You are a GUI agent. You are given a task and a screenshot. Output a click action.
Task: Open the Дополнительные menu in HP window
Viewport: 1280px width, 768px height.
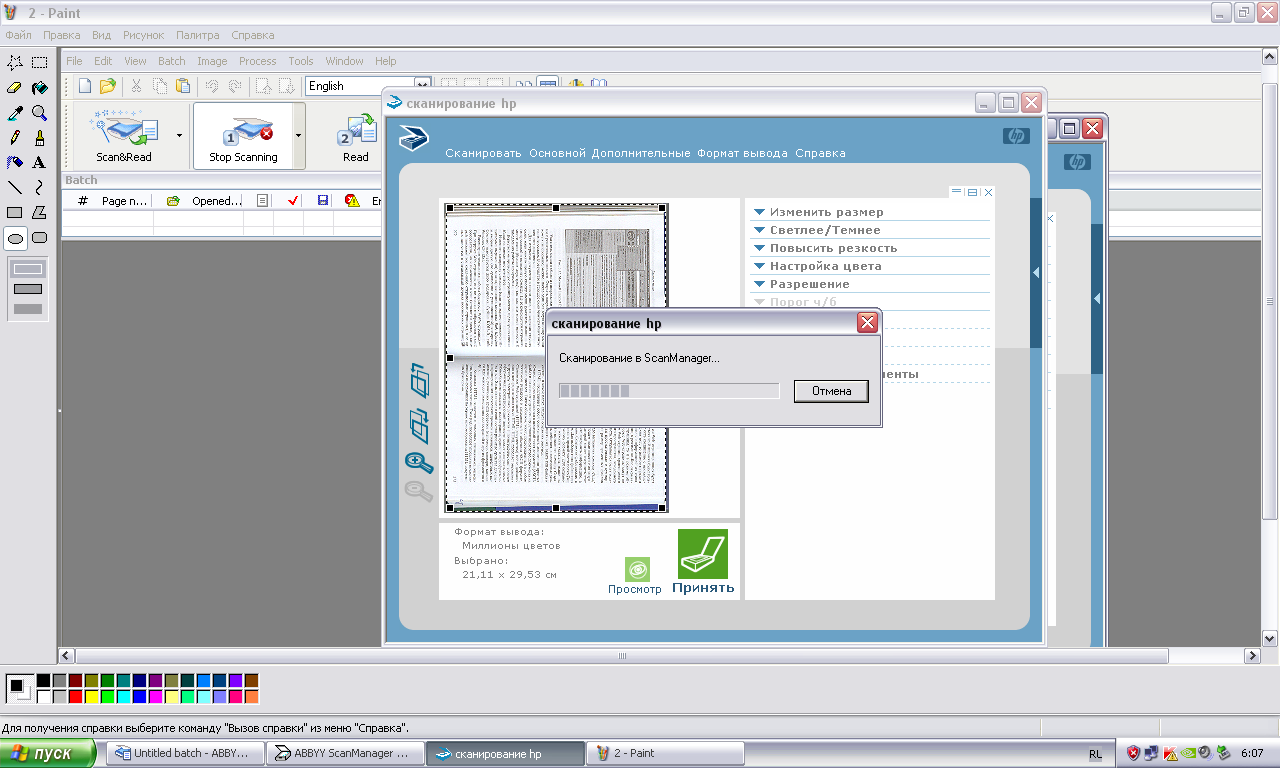tap(641, 153)
